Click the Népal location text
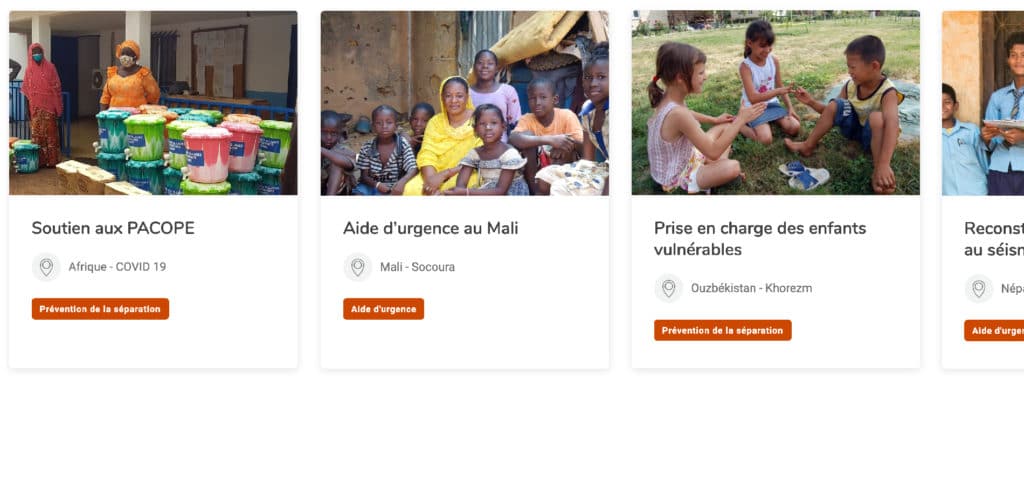 (1011, 288)
